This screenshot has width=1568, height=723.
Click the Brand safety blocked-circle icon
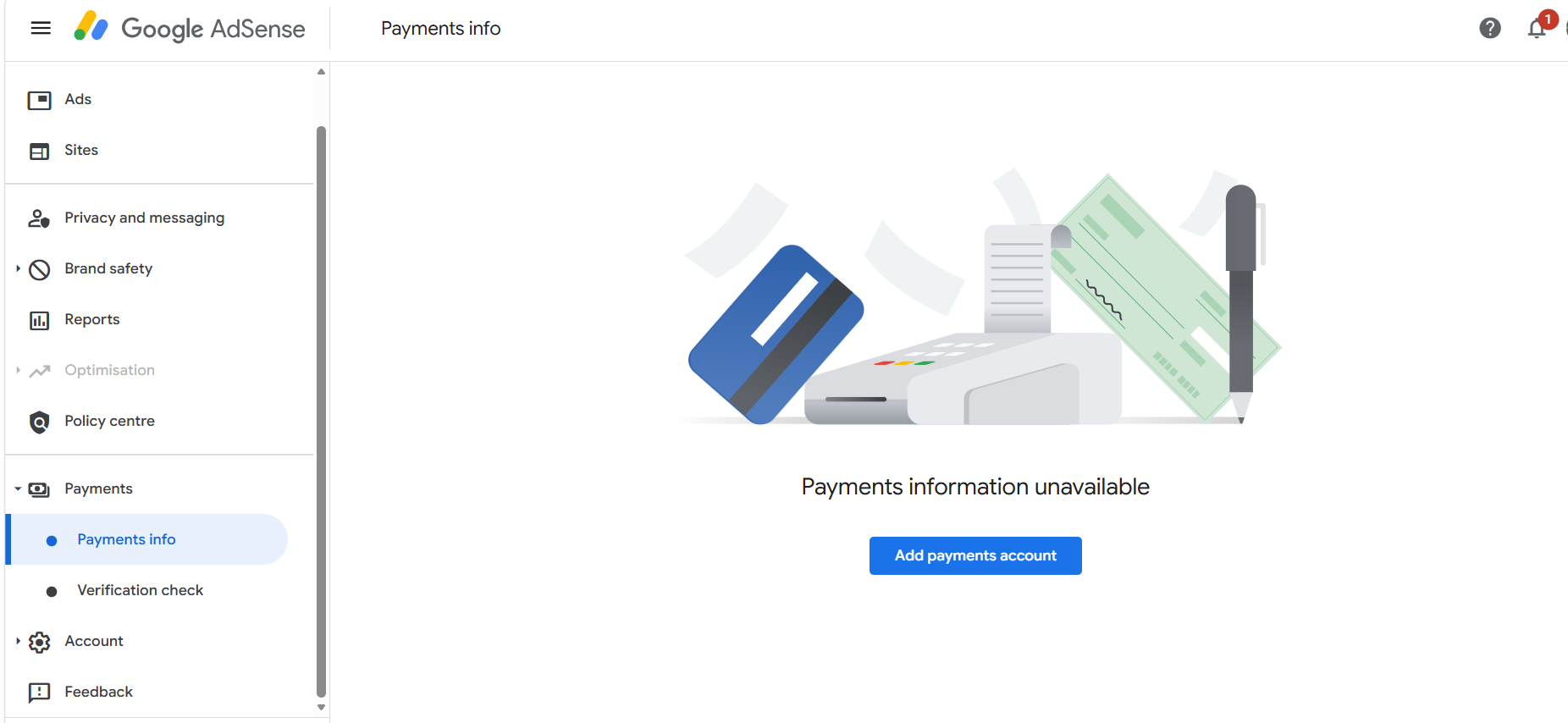(x=39, y=269)
